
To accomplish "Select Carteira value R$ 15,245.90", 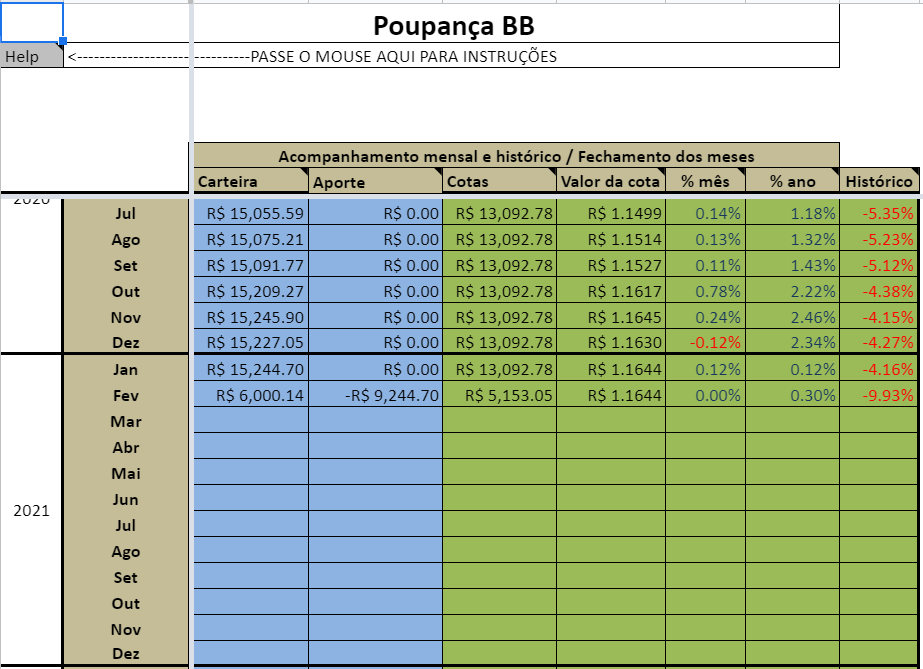I will pos(251,317).
